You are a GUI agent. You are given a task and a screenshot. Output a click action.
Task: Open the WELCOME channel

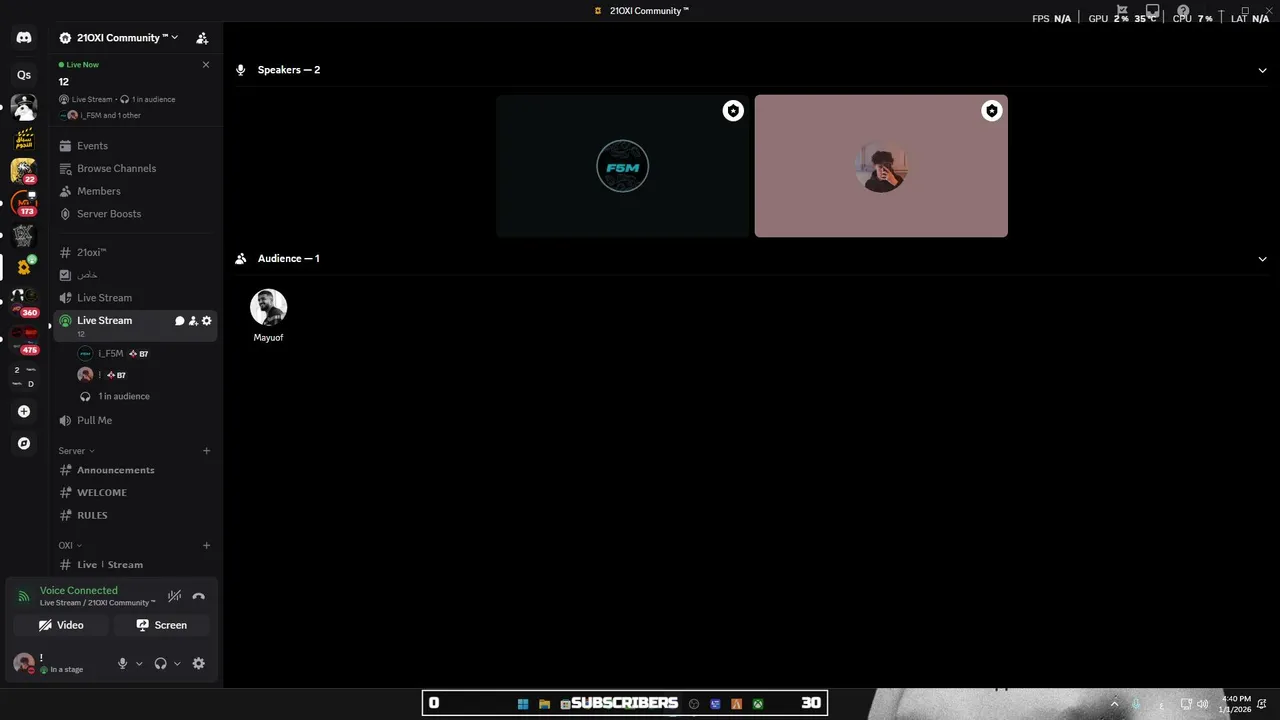click(135, 493)
